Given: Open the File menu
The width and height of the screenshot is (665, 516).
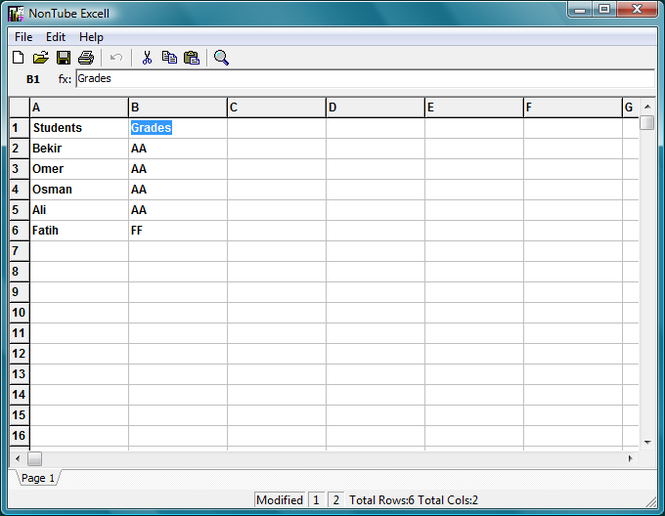Looking at the screenshot, I should (23, 37).
